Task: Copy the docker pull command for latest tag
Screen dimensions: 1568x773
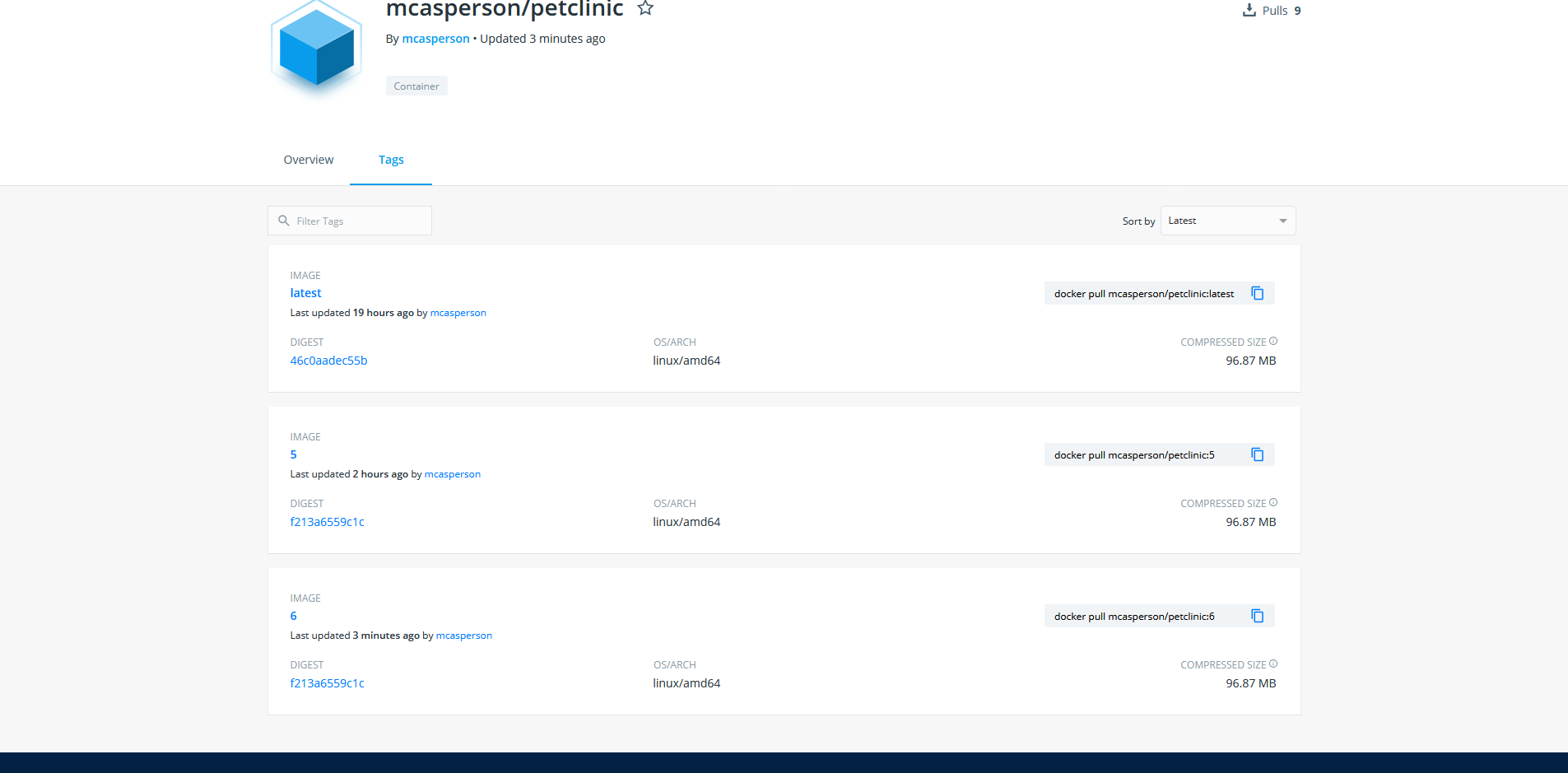Action: point(1257,293)
